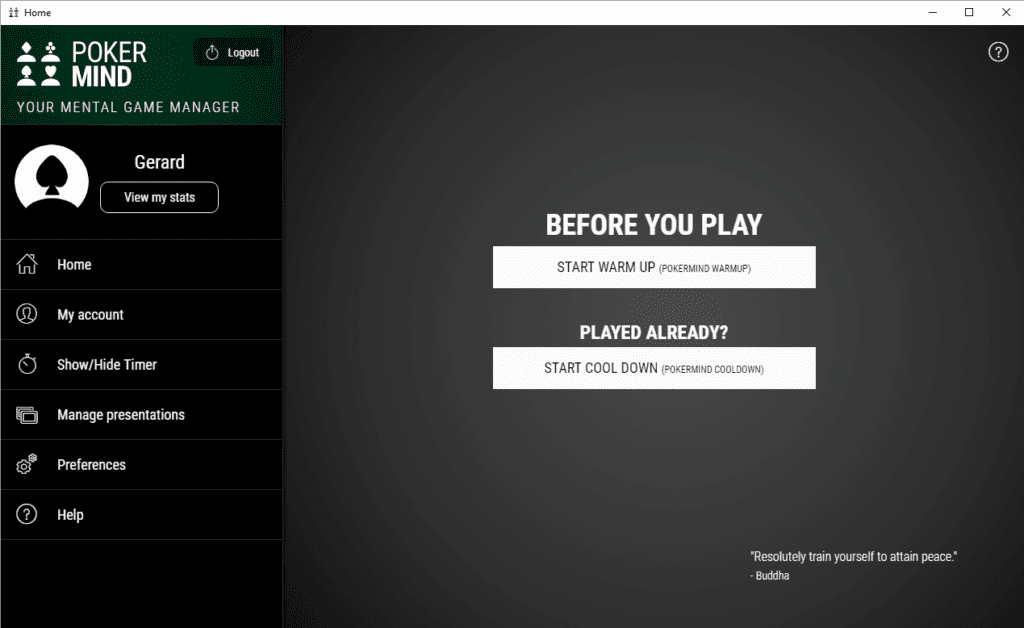This screenshot has height=628, width=1024.
Task: Close the Home window
Action: 1006,12
